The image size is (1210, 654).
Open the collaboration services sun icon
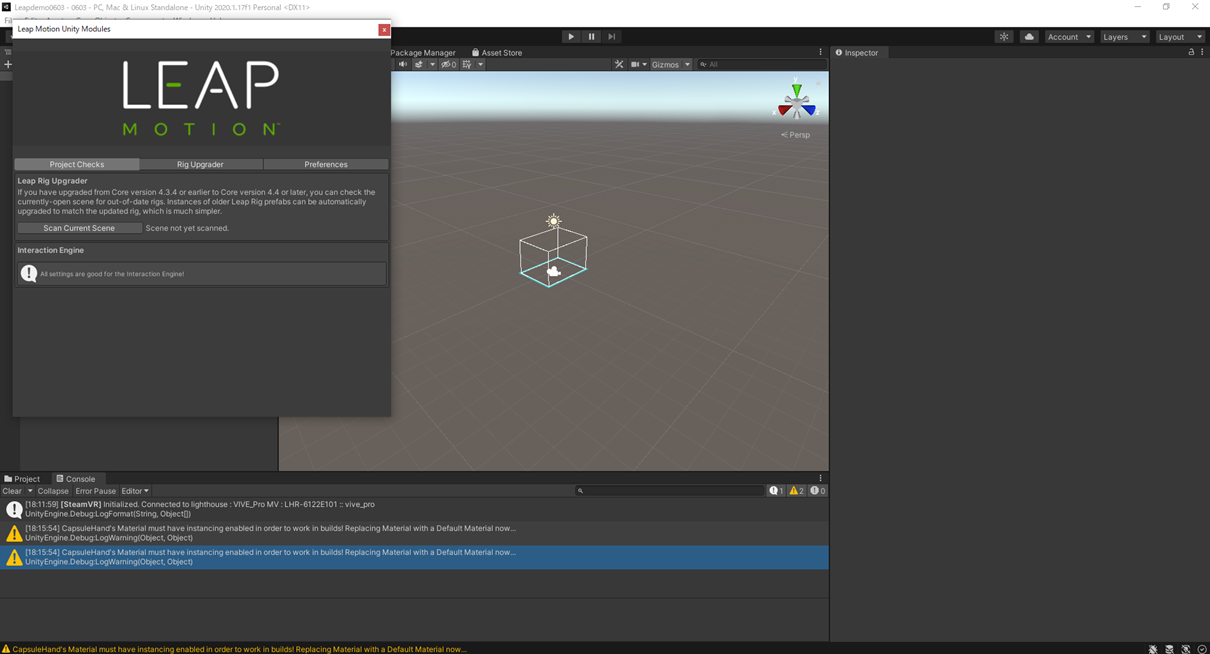point(1004,37)
